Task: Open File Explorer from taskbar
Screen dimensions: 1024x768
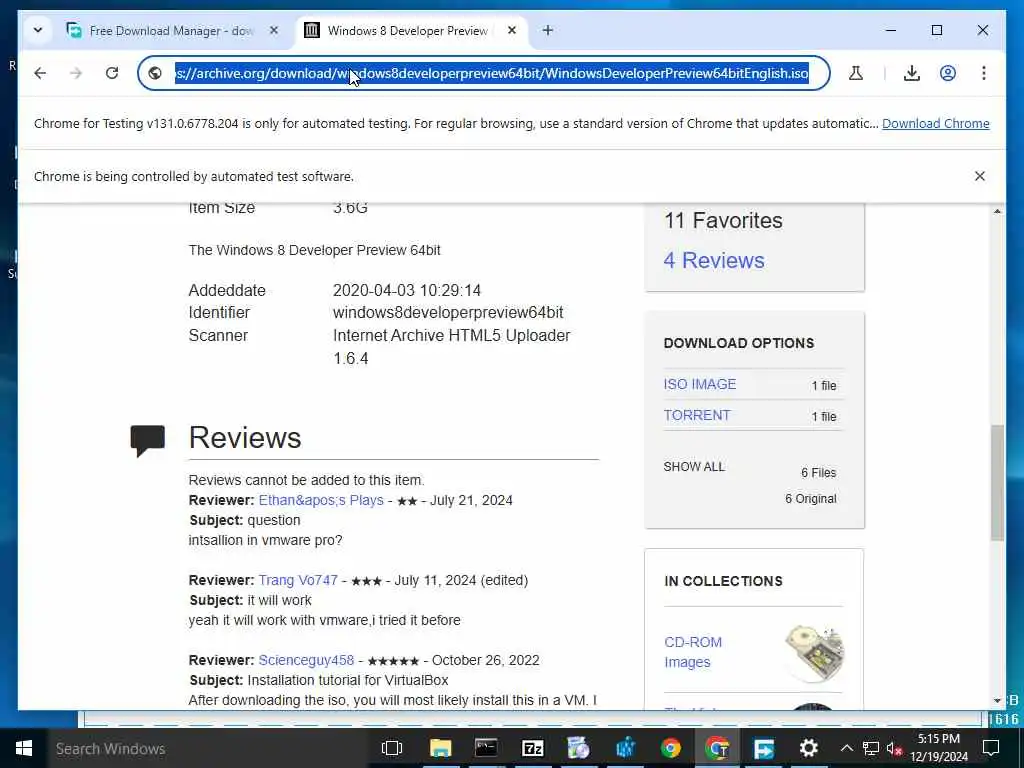Action: (441, 748)
